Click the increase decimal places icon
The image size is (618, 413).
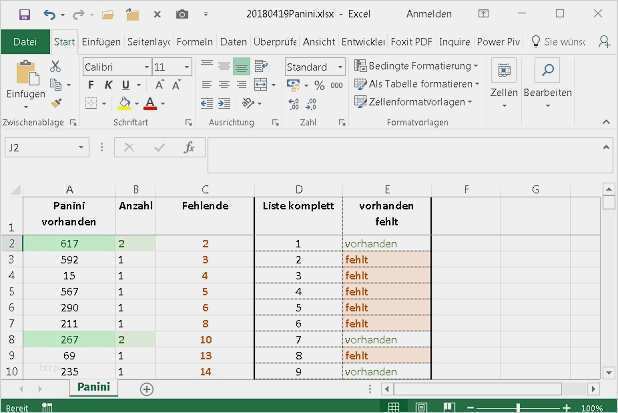294,104
